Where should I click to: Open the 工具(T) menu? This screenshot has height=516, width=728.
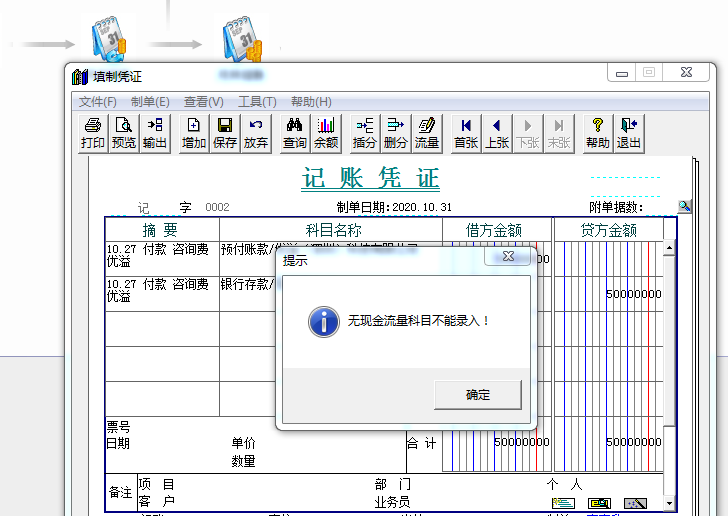[x=257, y=102]
